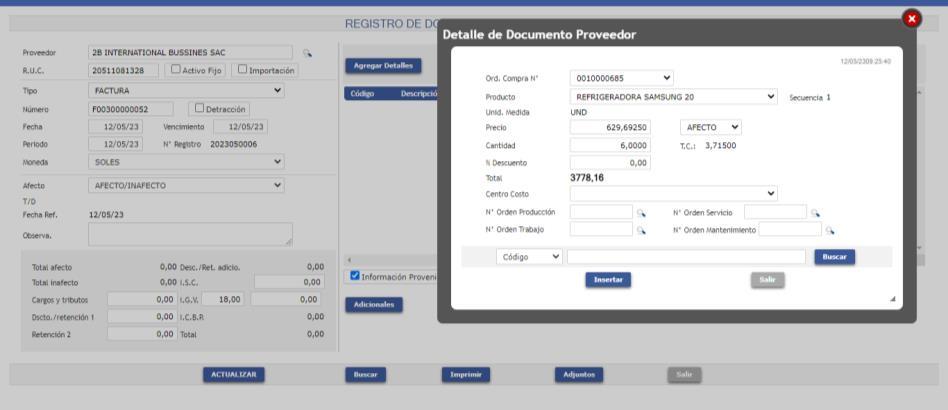
Task: Click the Proveedor name field
Action: point(190,53)
